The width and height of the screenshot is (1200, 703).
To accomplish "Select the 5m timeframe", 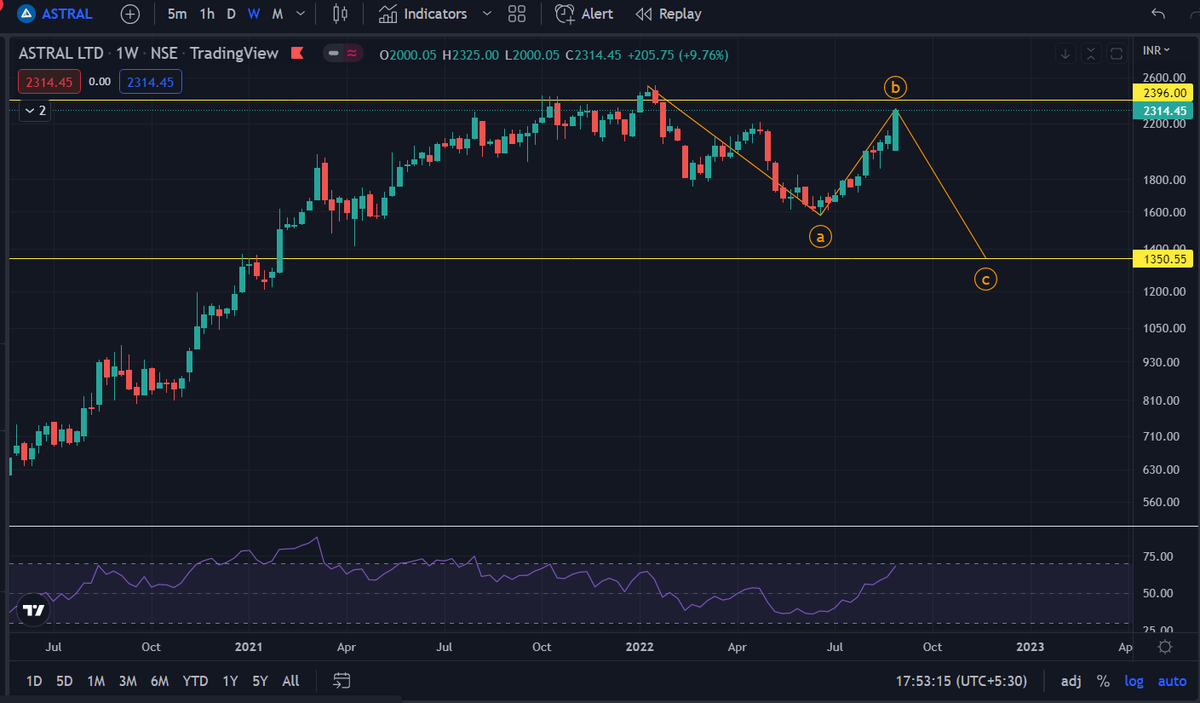I will click(177, 14).
